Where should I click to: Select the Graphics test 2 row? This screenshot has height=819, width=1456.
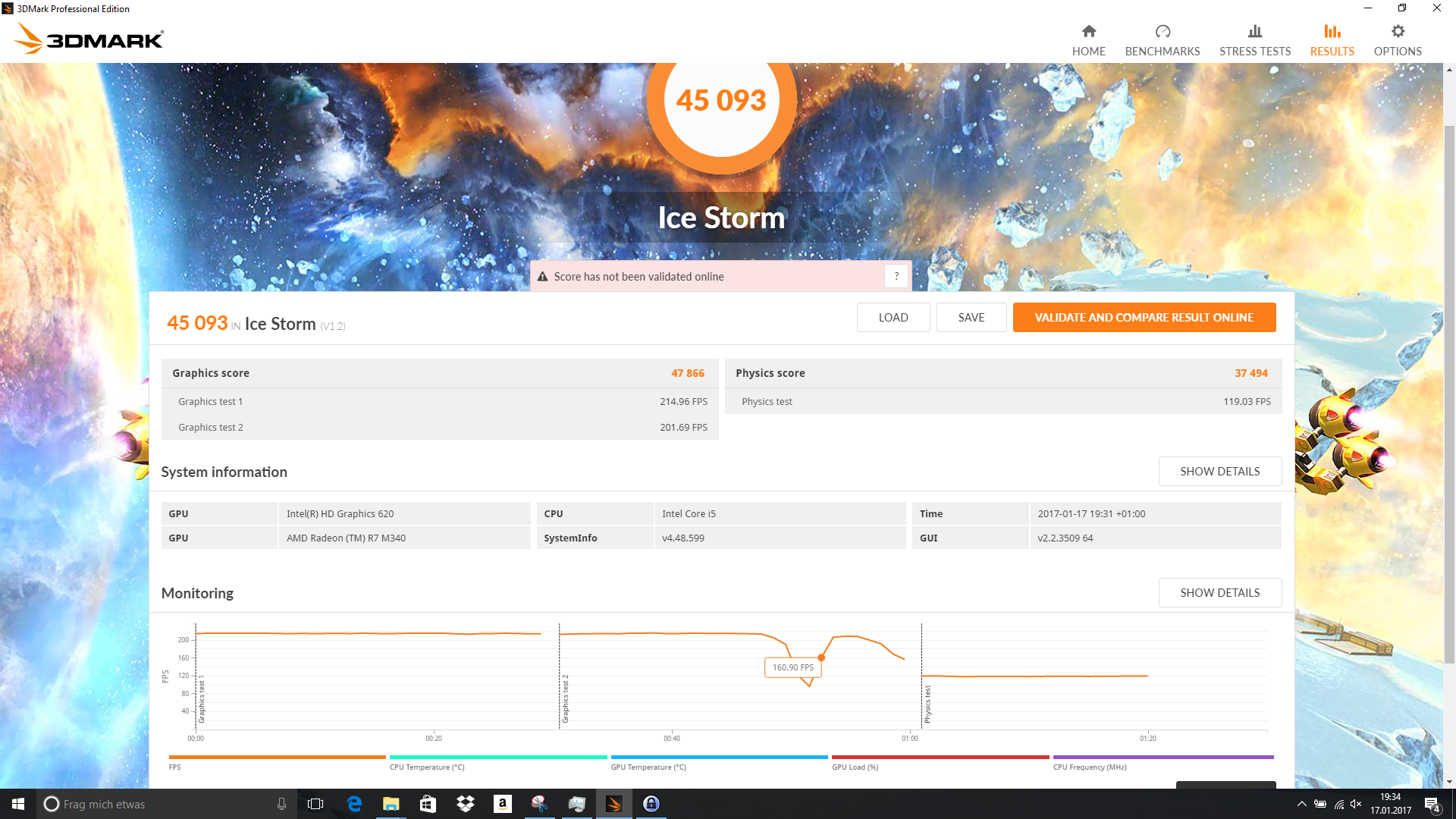tap(440, 427)
